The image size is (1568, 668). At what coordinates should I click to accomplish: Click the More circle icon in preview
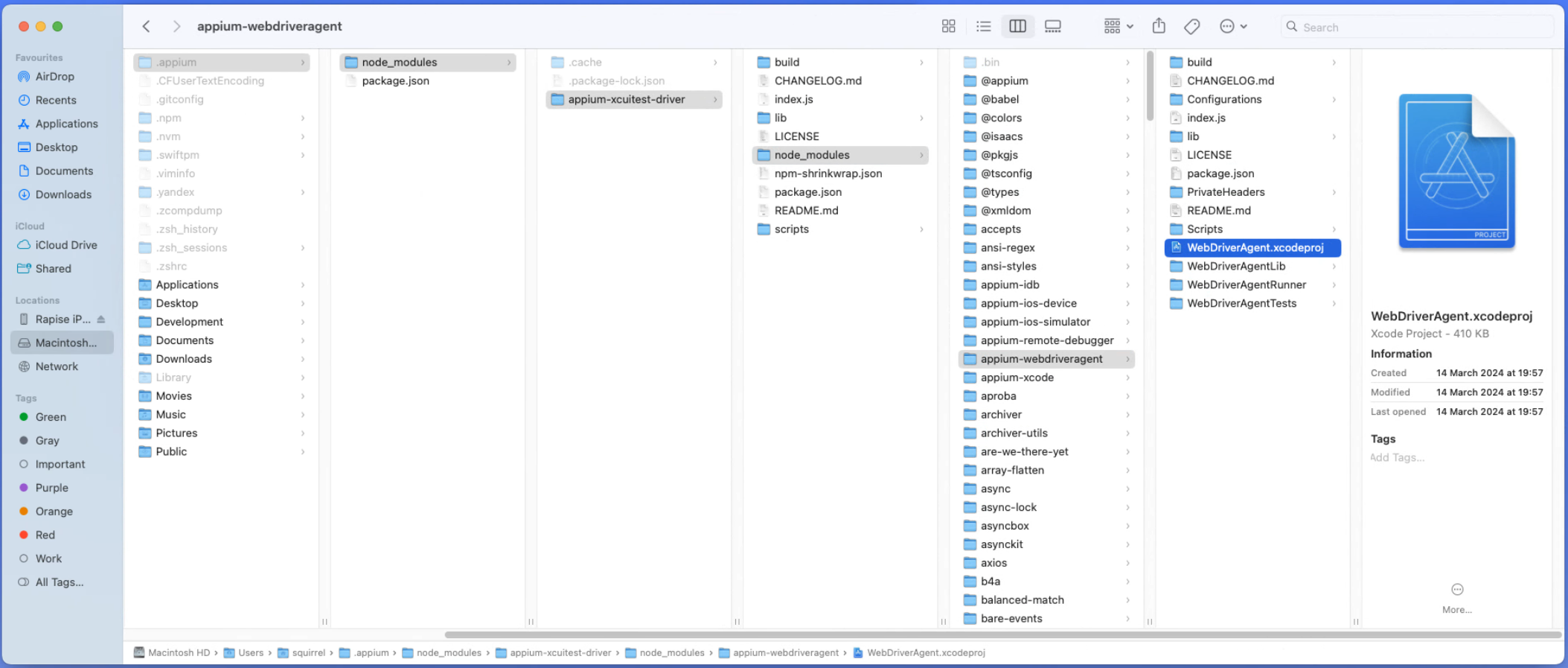pyautogui.click(x=1457, y=590)
